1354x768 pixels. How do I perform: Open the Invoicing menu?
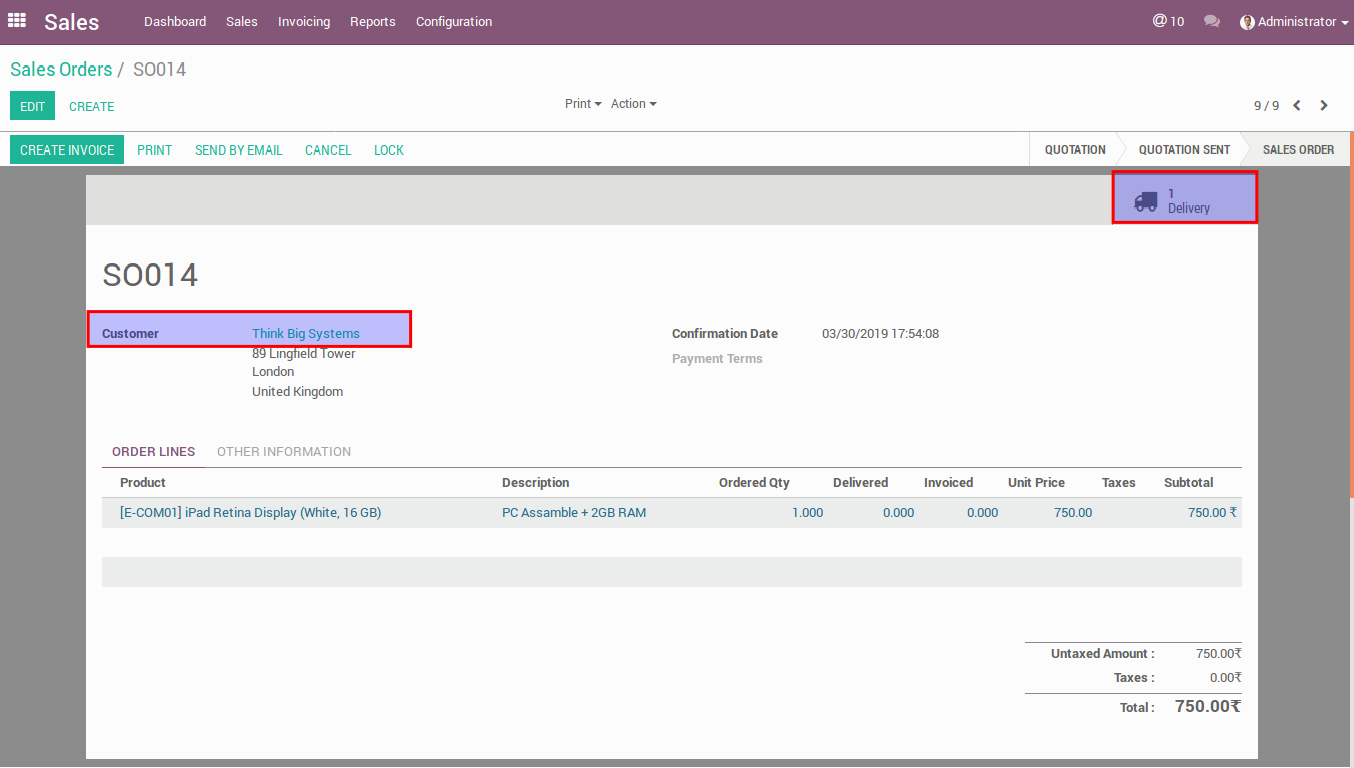(x=304, y=21)
